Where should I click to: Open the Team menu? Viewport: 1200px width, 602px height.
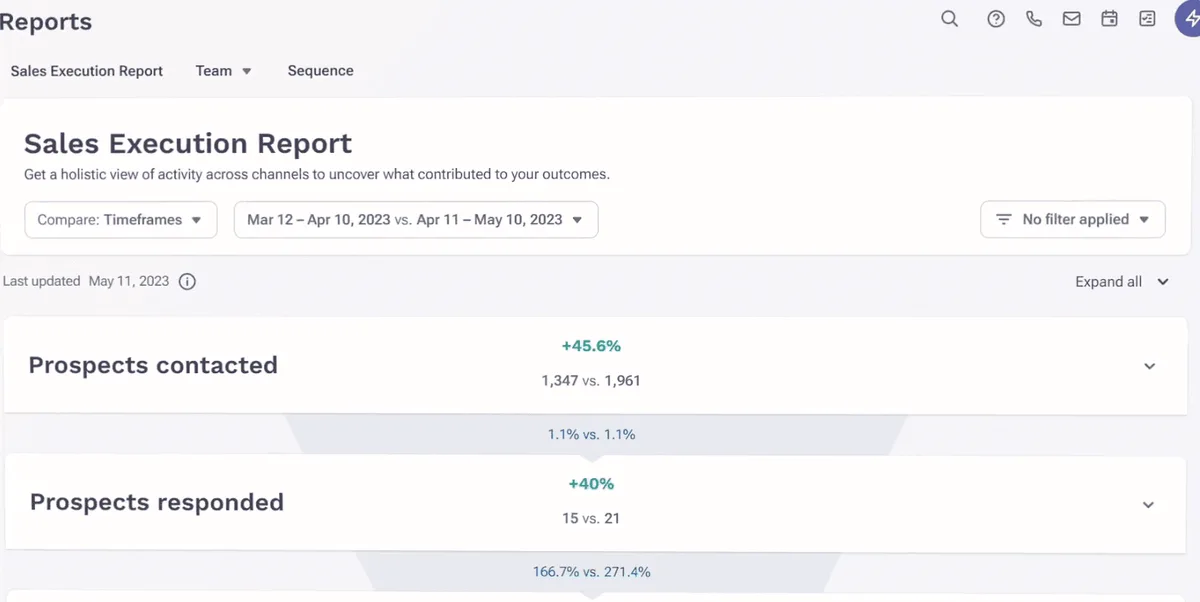(222, 70)
